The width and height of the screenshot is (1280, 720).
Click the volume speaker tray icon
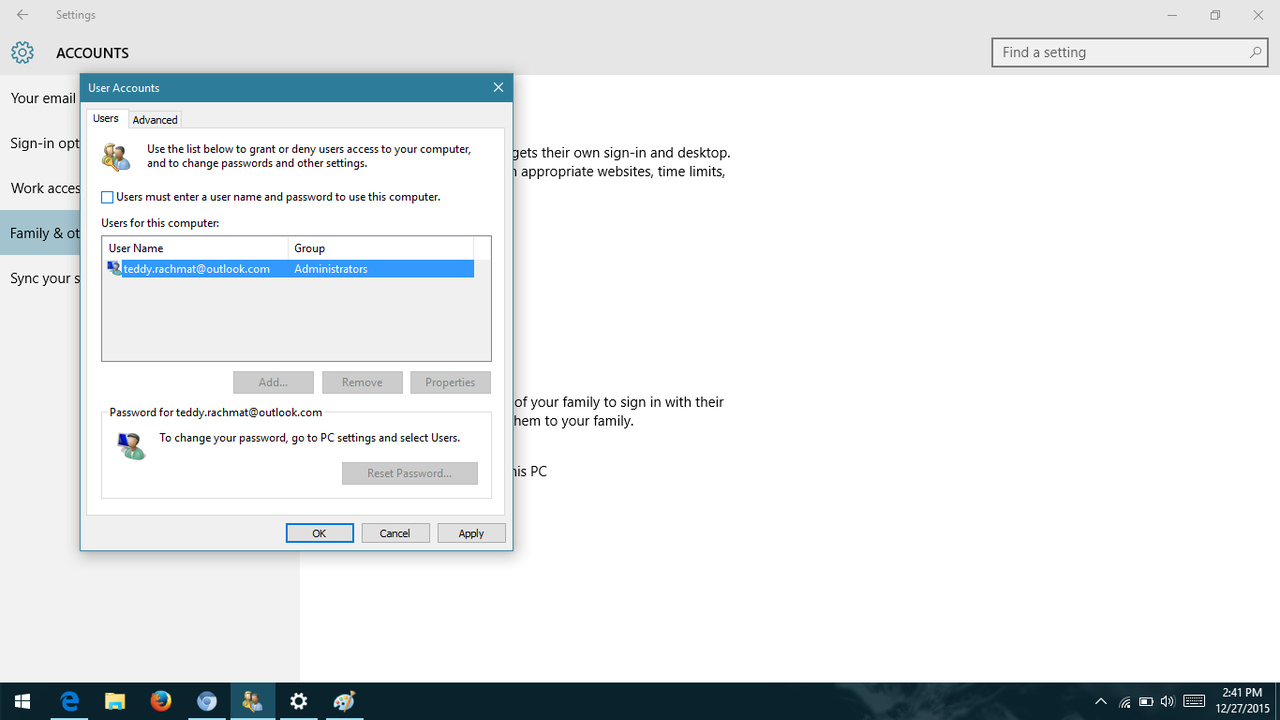(x=1167, y=702)
